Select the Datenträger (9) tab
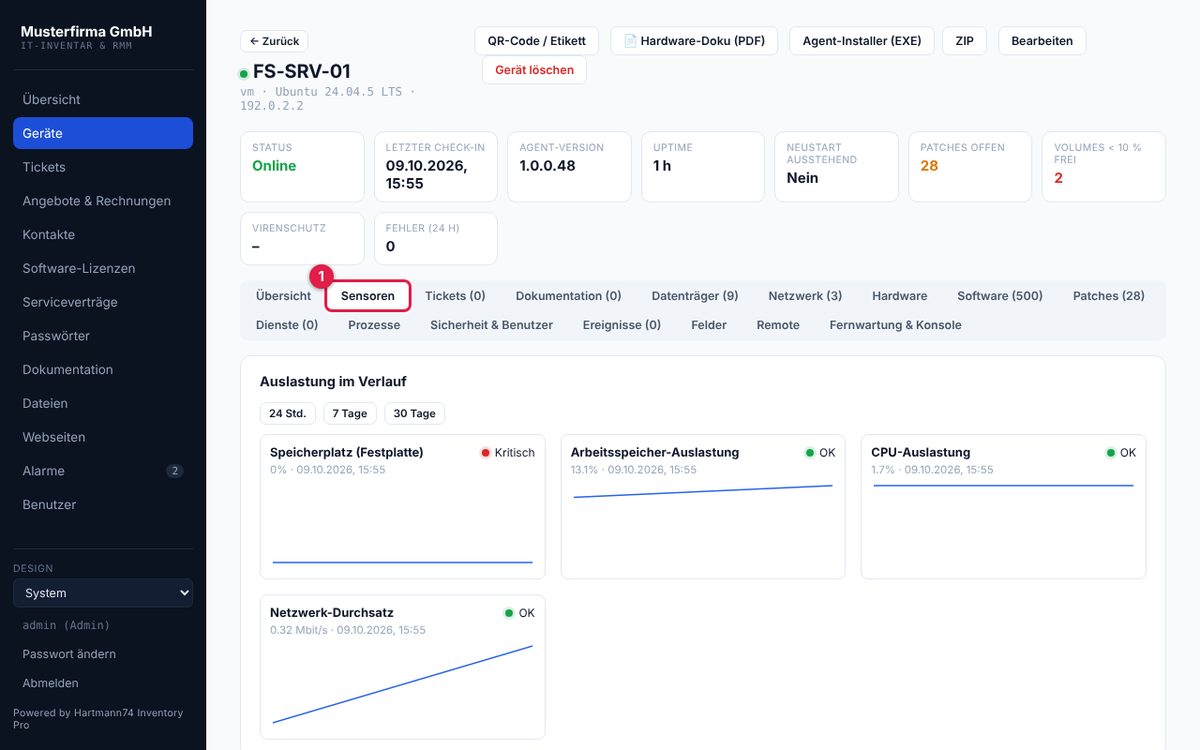The width and height of the screenshot is (1200, 750). (x=695, y=296)
